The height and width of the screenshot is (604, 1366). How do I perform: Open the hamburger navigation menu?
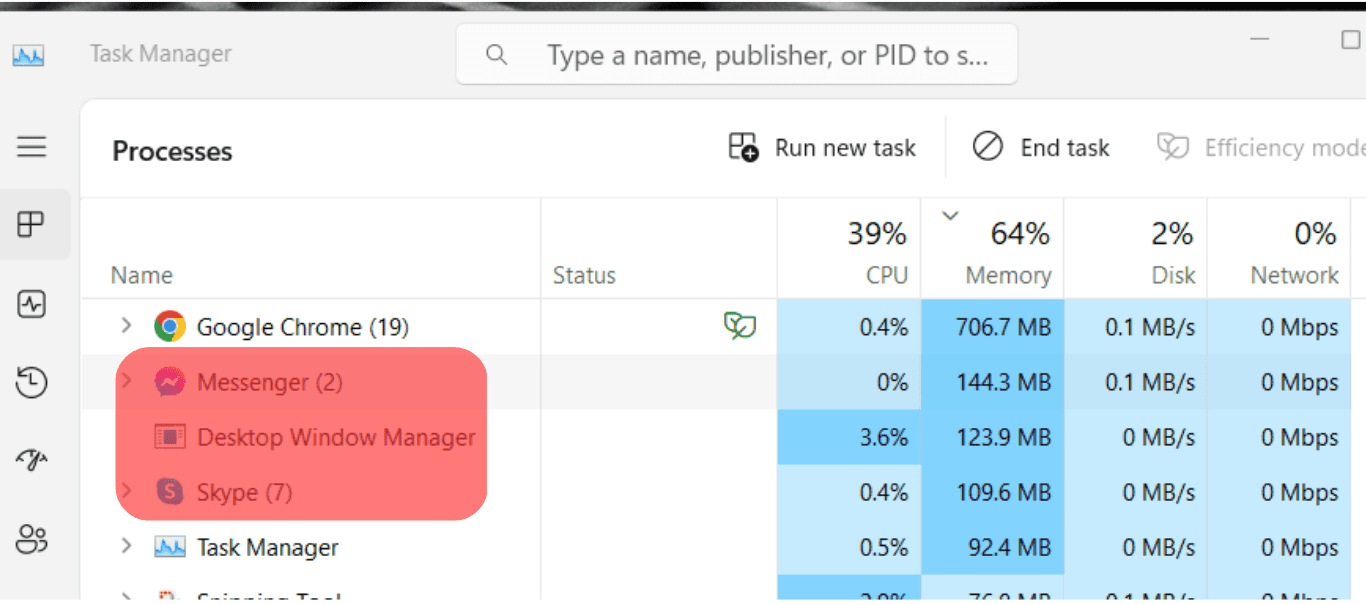click(x=32, y=148)
